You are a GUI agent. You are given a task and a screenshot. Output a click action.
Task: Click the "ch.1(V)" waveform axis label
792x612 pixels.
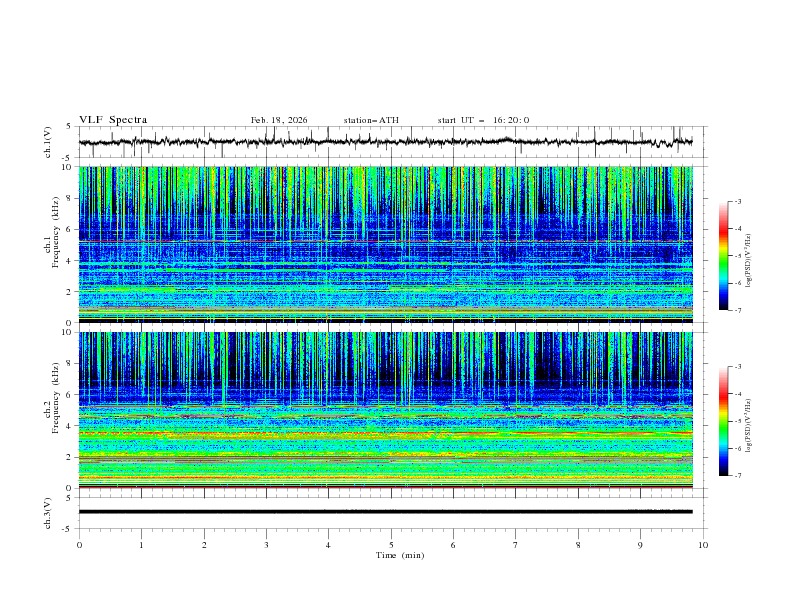coord(48,142)
